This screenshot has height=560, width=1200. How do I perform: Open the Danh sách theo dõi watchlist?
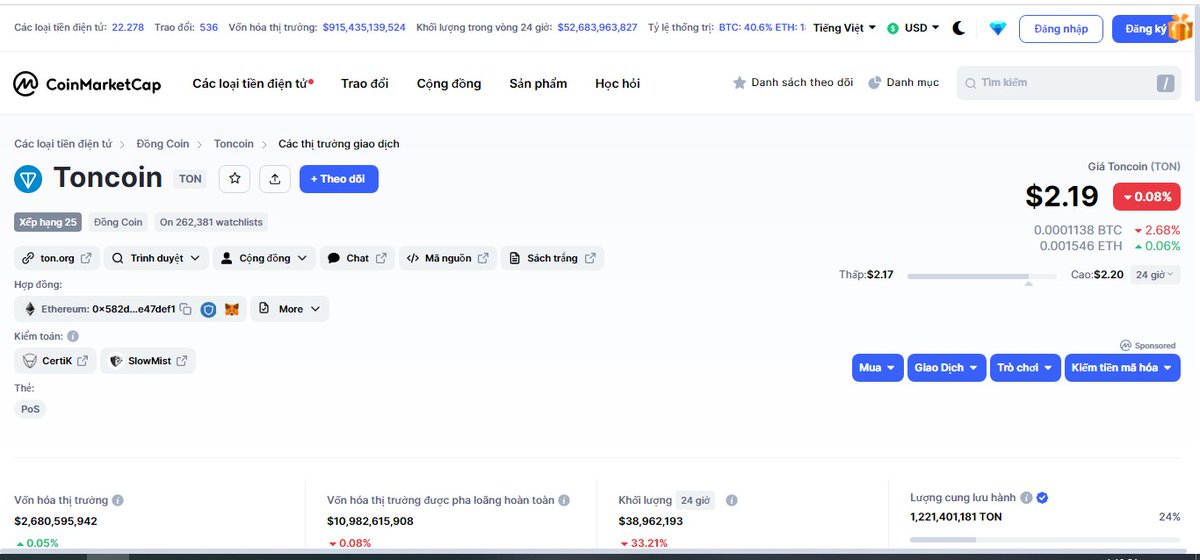pyautogui.click(x=793, y=82)
